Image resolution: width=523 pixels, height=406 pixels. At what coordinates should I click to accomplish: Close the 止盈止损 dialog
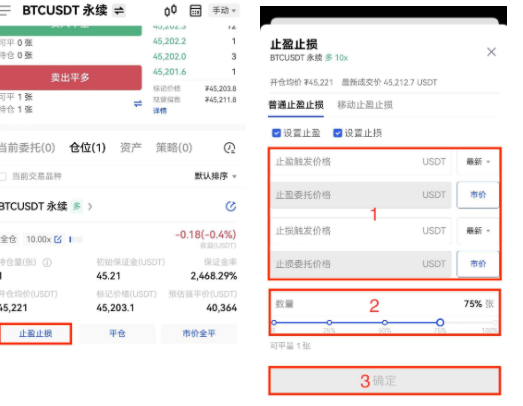click(x=491, y=52)
